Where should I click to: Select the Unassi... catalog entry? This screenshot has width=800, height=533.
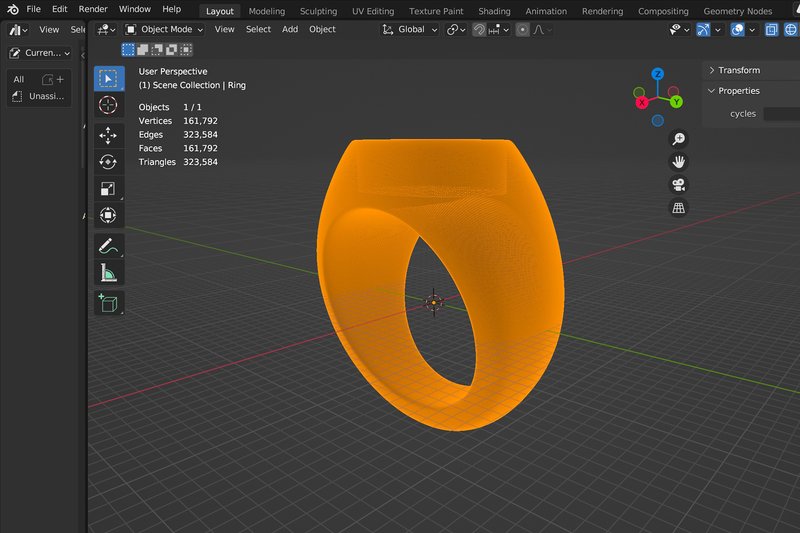(x=39, y=96)
